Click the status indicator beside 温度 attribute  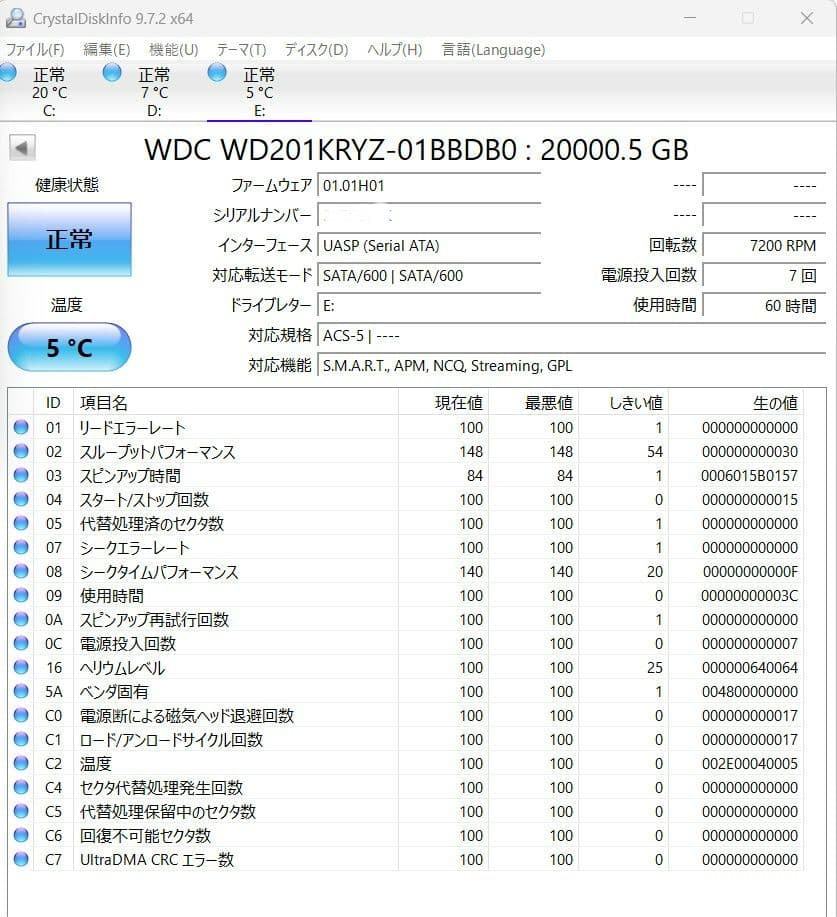(x=22, y=763)
